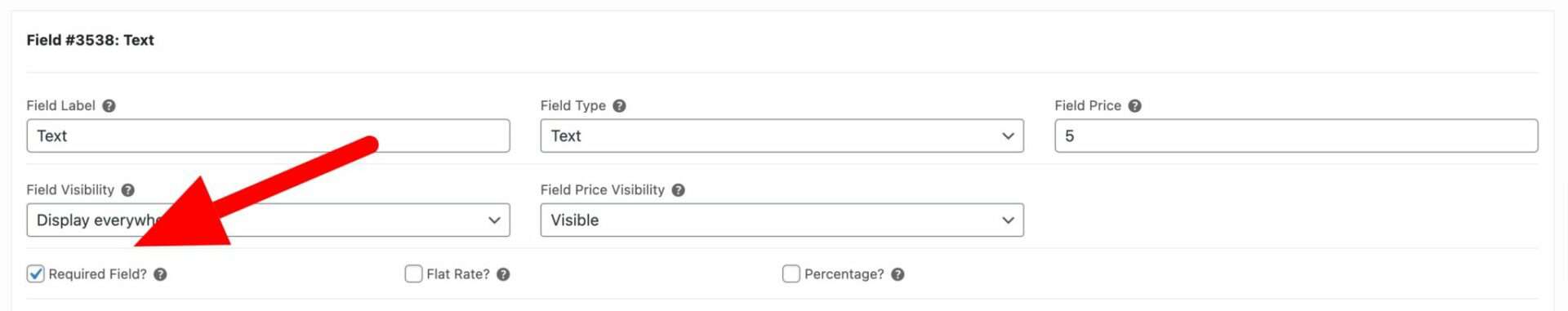Show help for Field Price Visibility

[x=678, y=190]
